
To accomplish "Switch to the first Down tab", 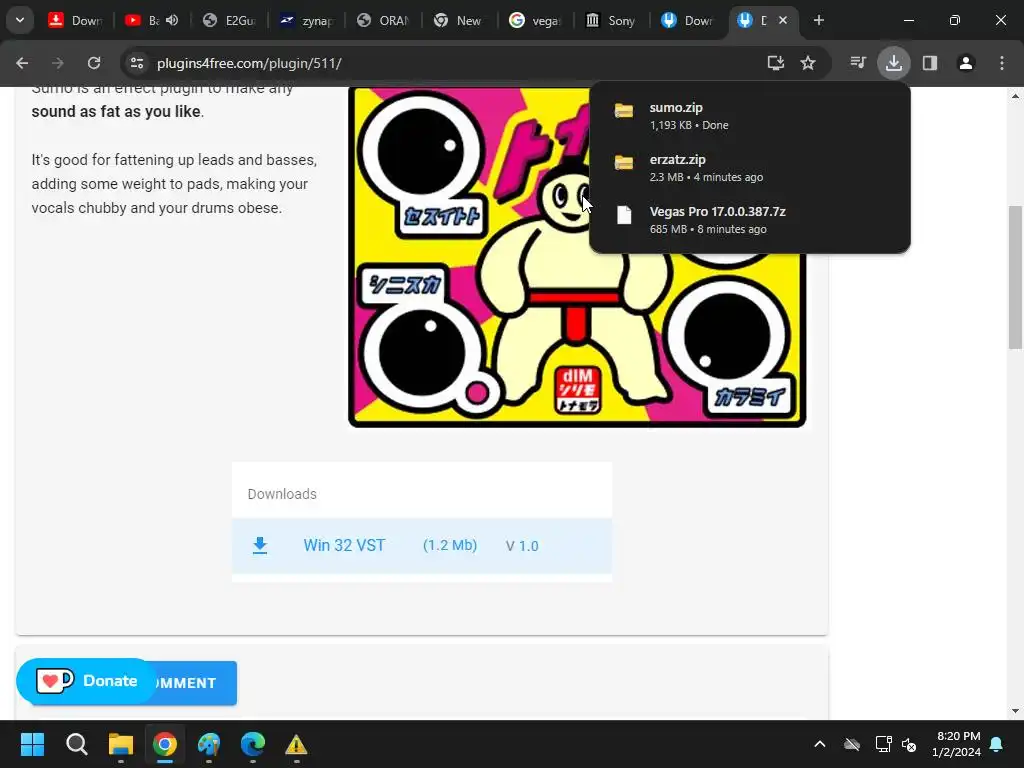I will pos(75,20).
